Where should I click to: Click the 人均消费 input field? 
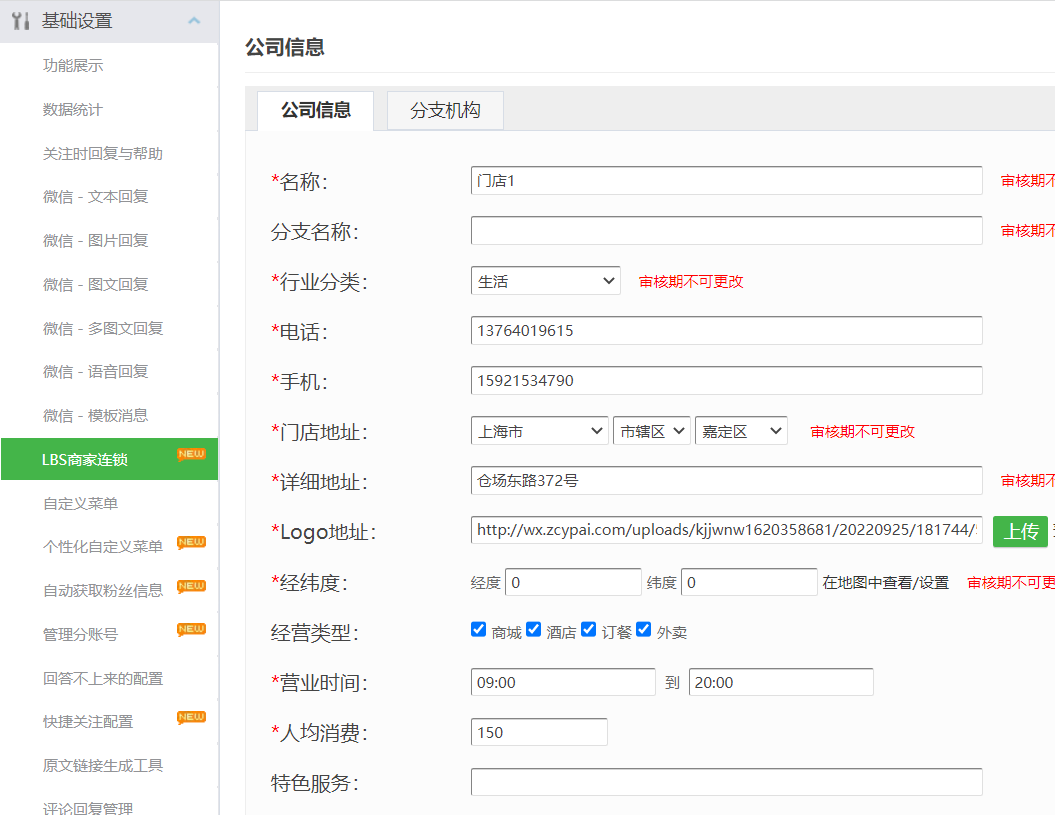click(x=539, y=732)
